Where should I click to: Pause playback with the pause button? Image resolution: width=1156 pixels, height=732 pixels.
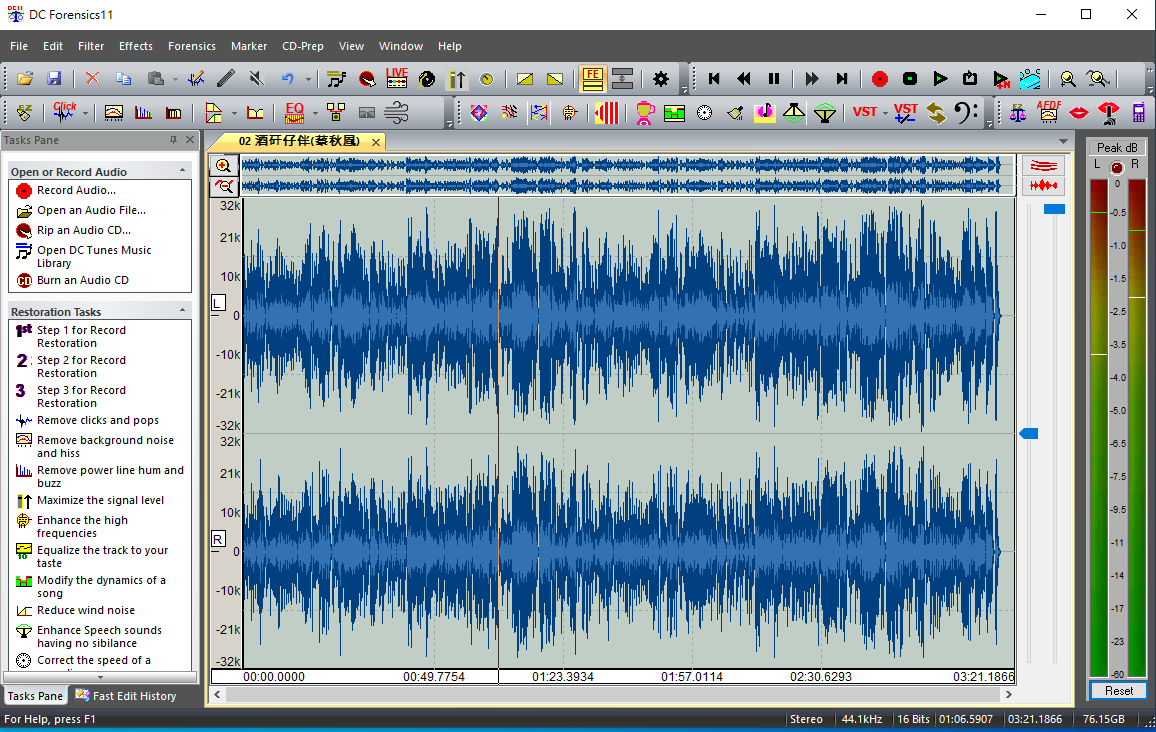pos(774,79)
